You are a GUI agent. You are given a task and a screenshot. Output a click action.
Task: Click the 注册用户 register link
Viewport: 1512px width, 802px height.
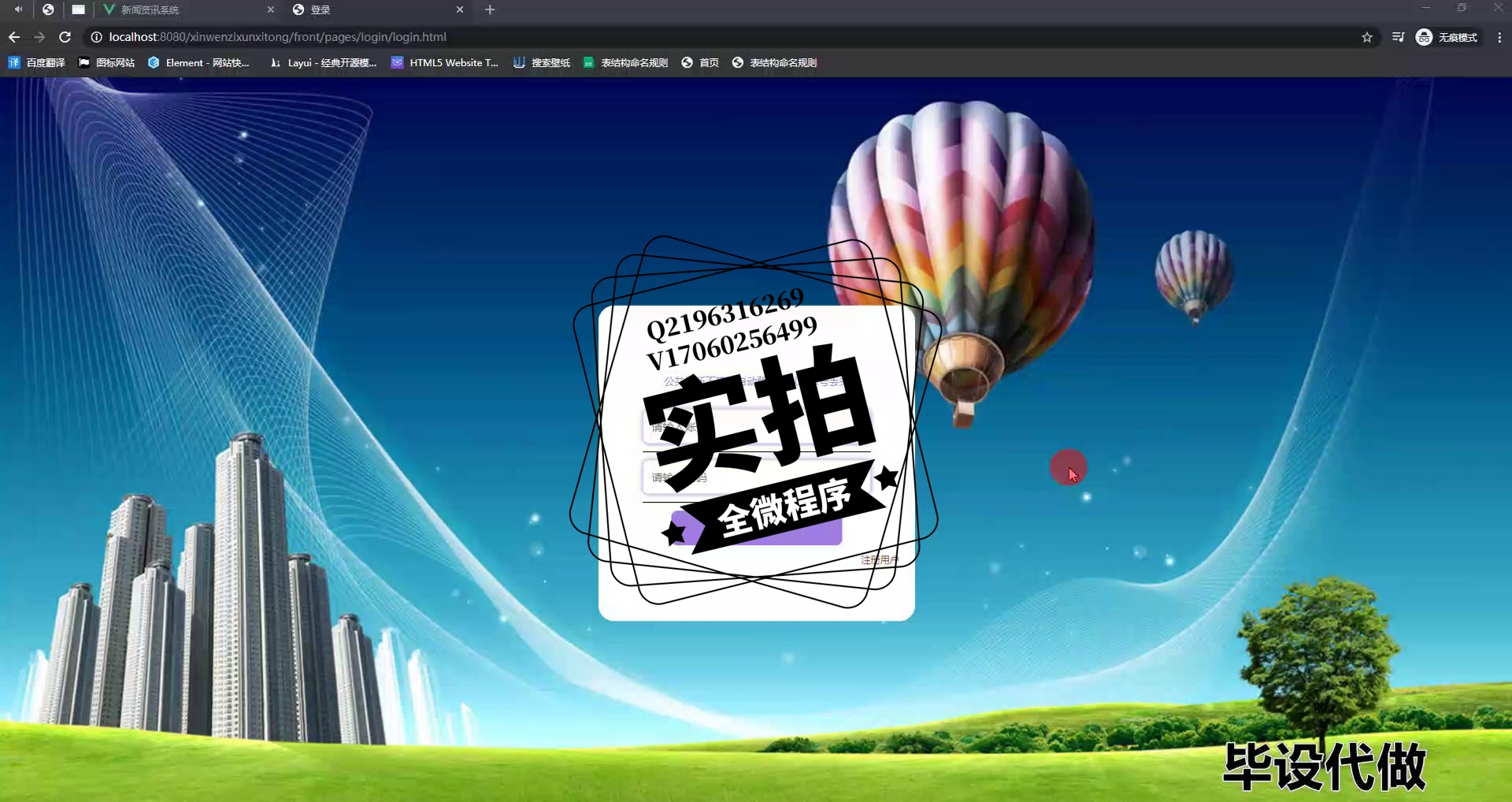coord(880,560)
